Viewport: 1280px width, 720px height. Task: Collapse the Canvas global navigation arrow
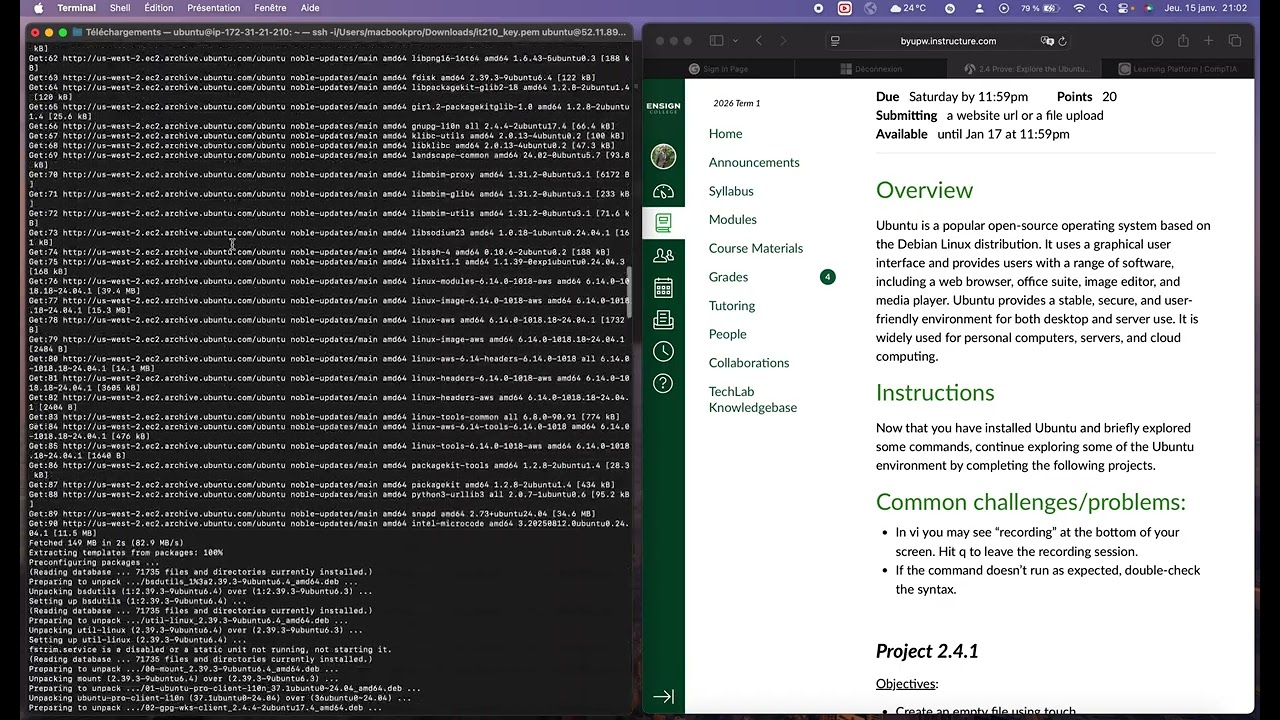point(663,696)
